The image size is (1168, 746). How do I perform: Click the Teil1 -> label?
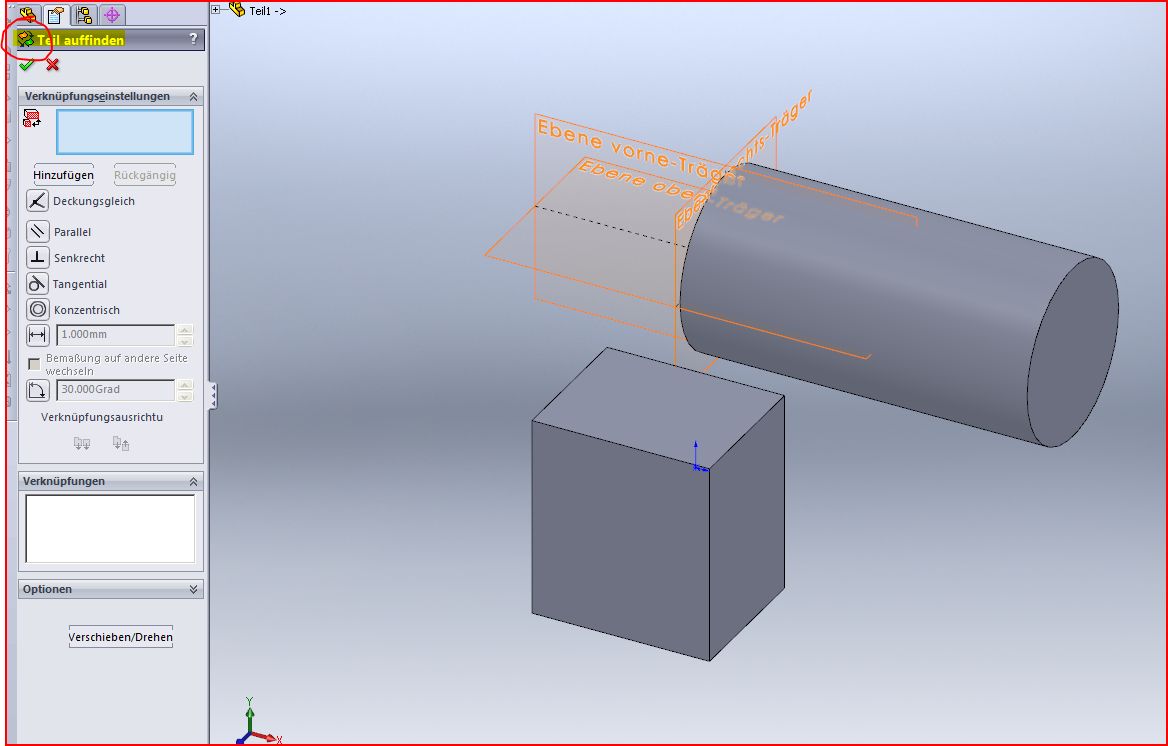(x=267, y=11)
